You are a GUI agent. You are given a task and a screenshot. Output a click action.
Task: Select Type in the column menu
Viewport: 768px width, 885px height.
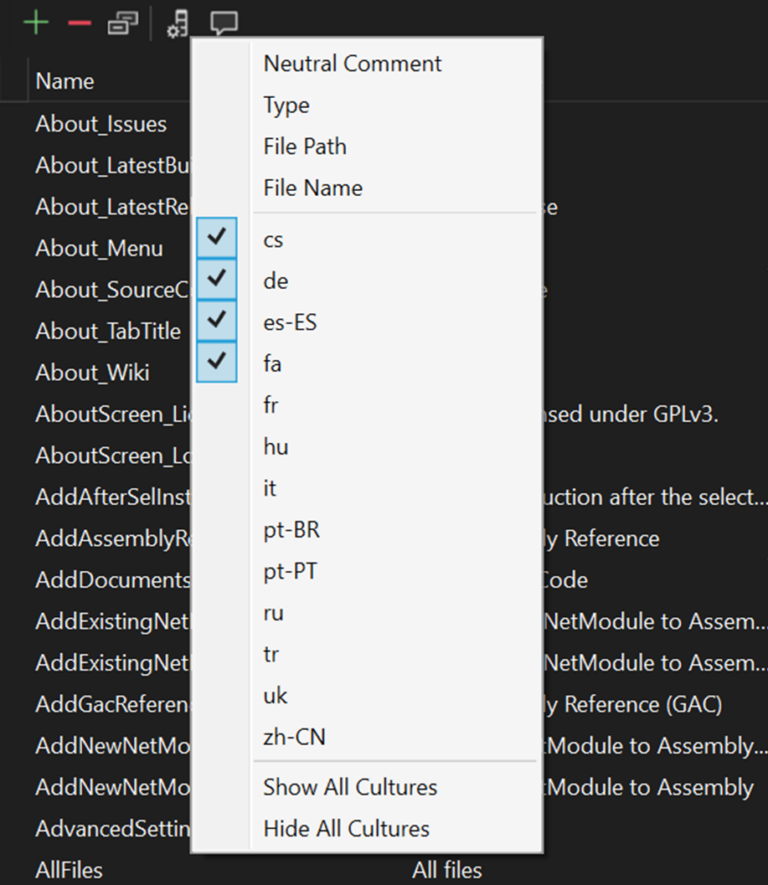[x=286, y=104]
